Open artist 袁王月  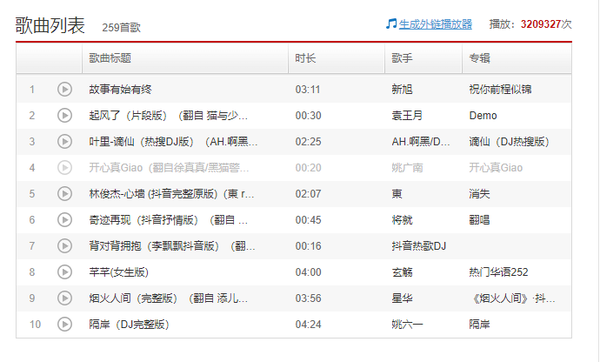click(x=407, y=116)
